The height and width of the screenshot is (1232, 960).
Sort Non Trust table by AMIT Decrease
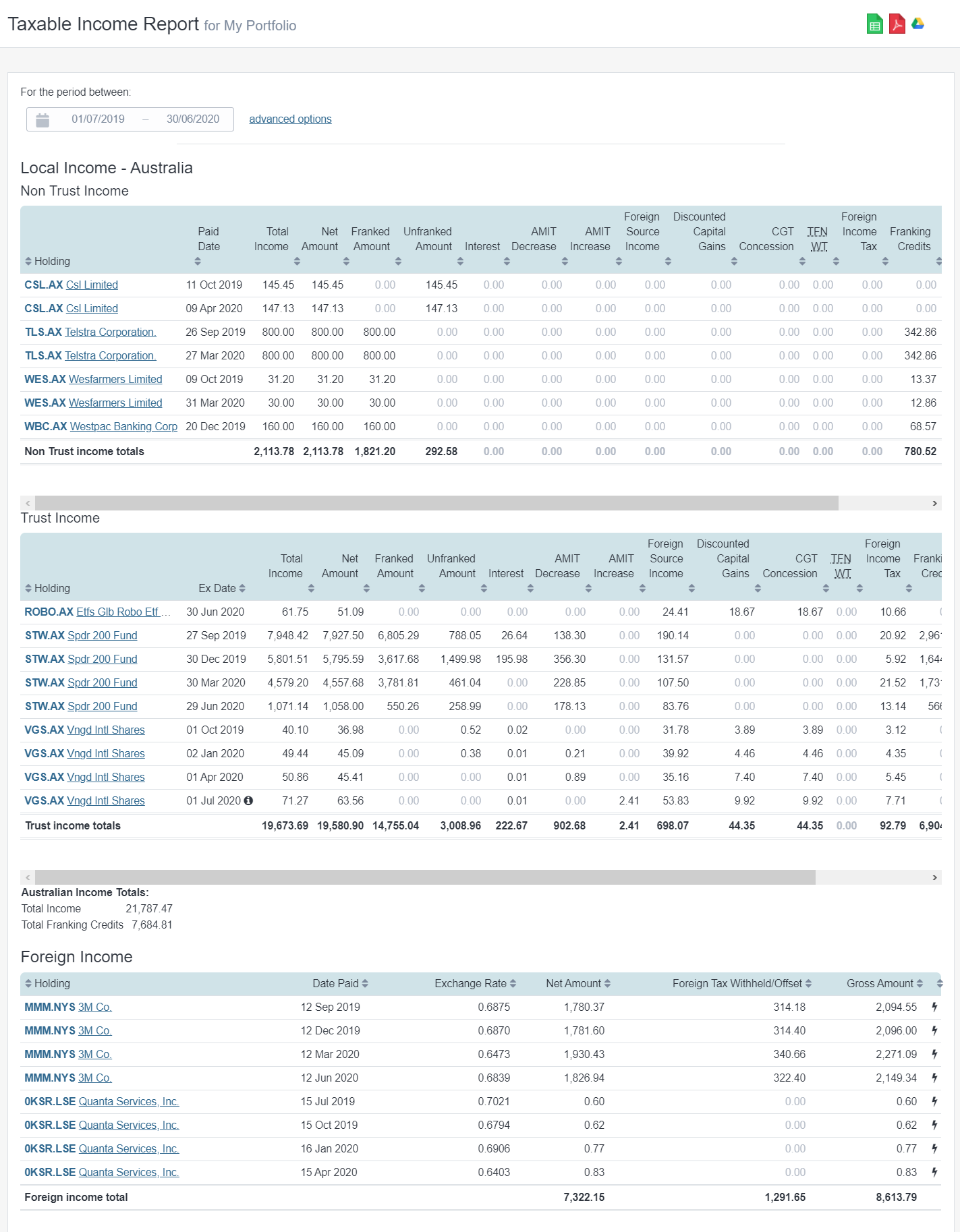click(x=565, y=262)
